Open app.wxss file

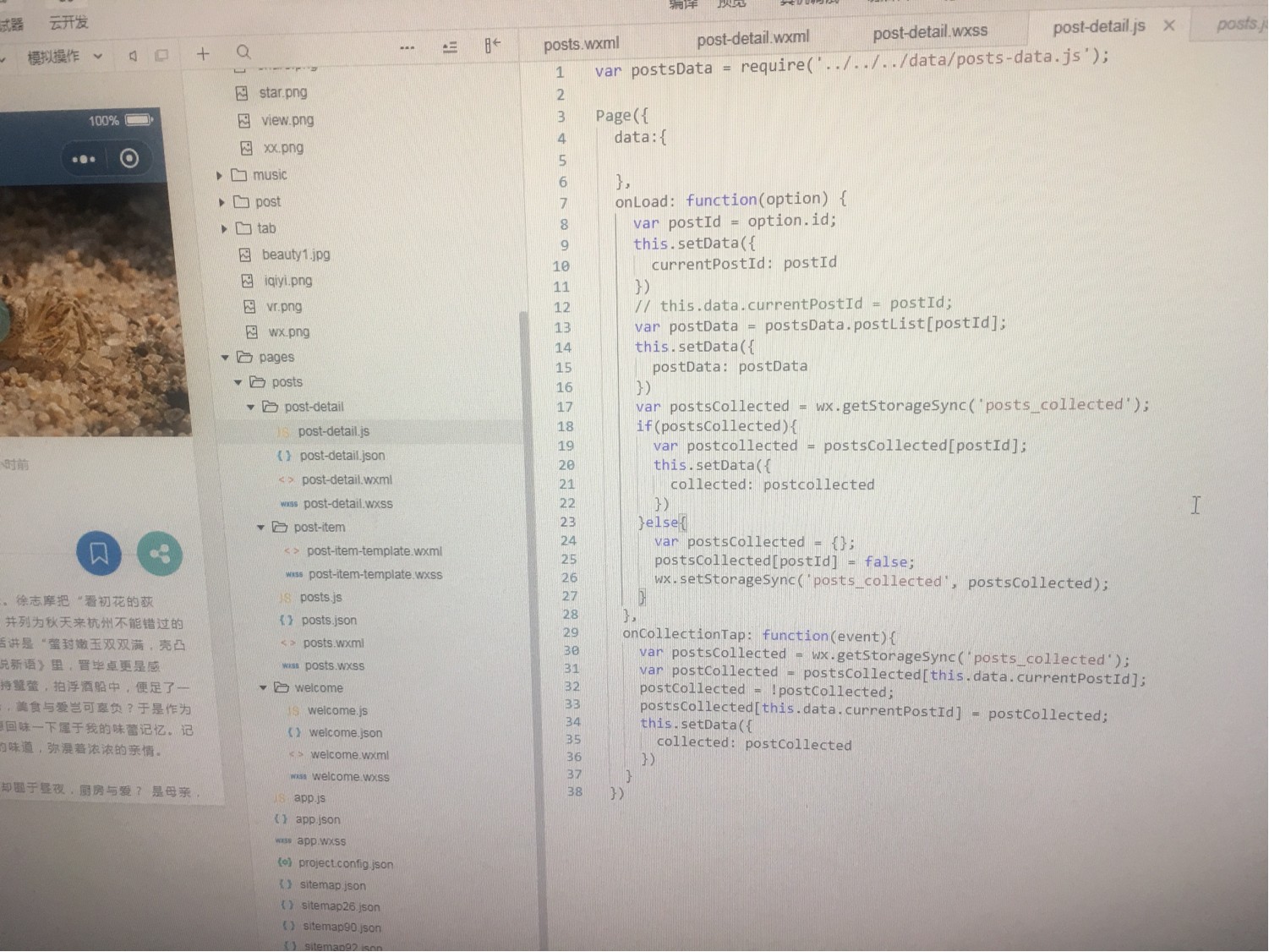[311, 841]
